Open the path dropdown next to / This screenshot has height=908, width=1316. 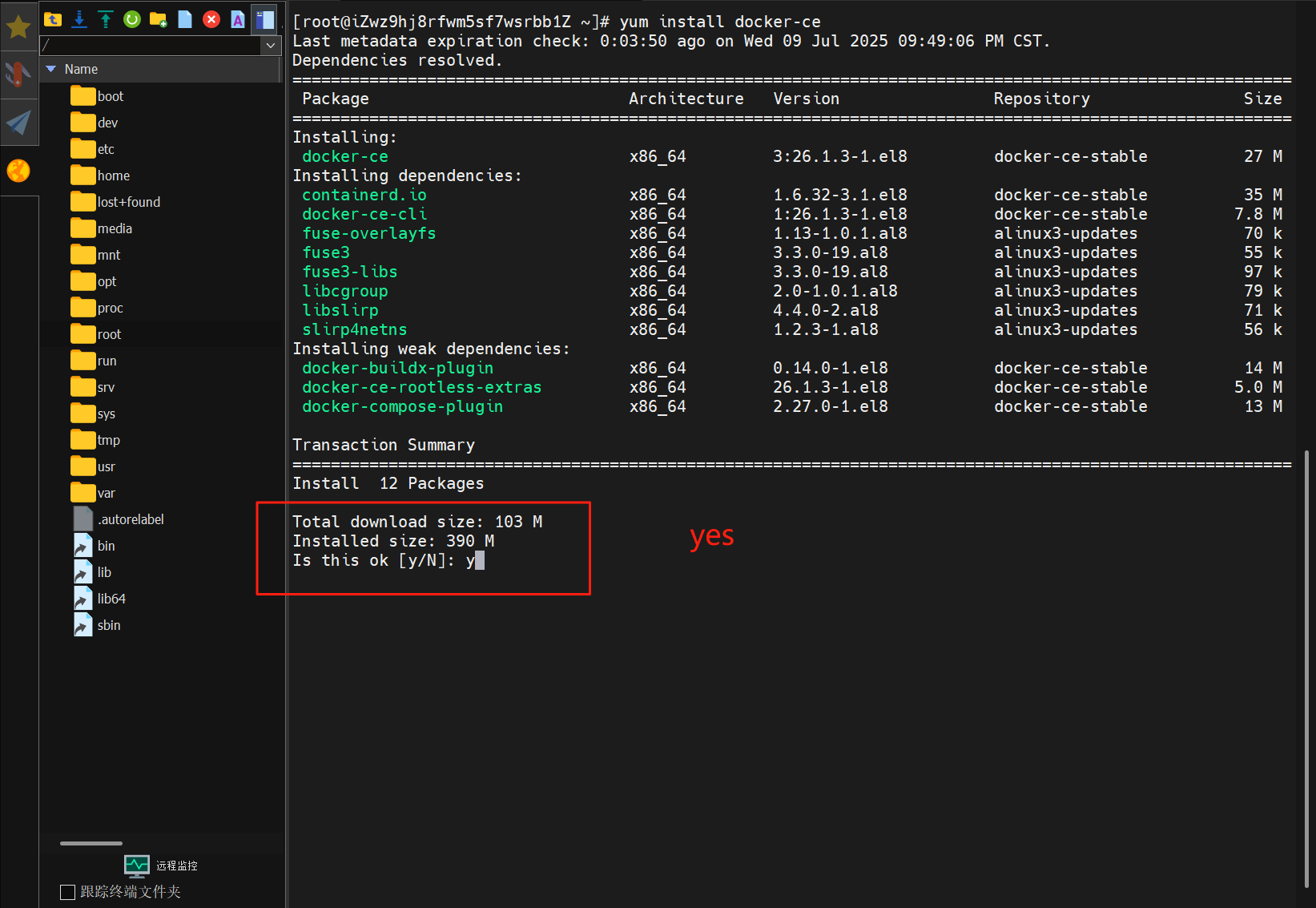pos(271,46)
